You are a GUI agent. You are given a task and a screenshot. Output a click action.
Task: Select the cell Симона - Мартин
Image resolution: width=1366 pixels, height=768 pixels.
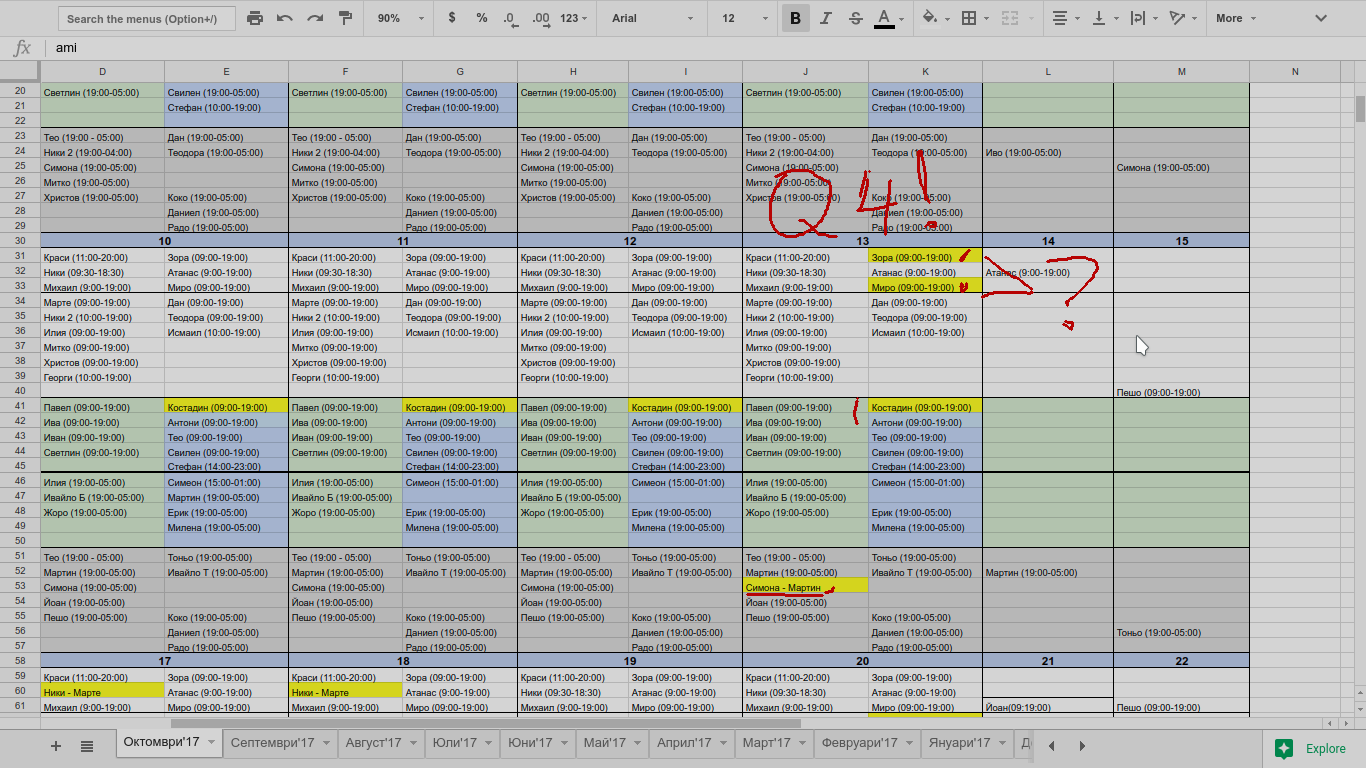805,587
